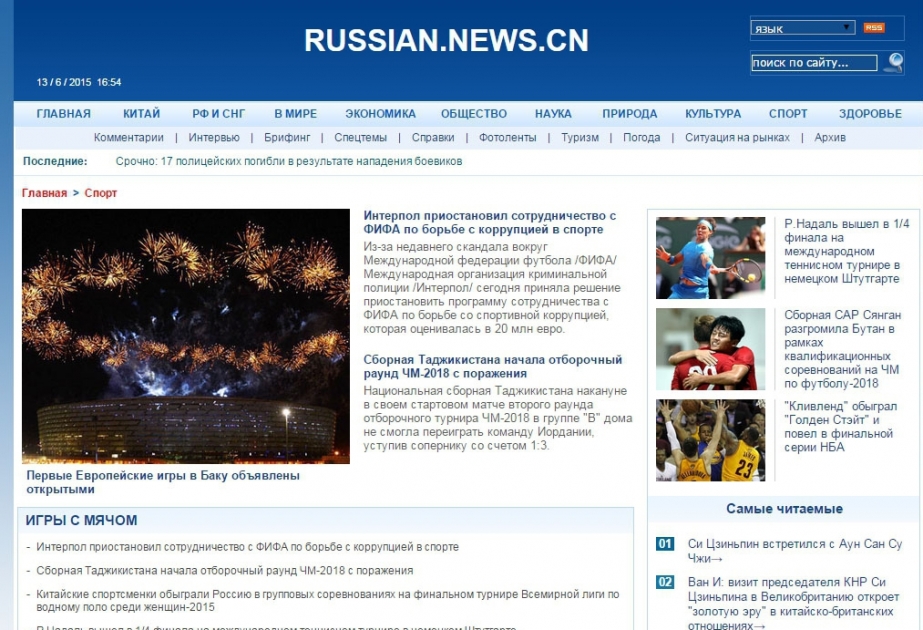Select the ЭКОНОМИКА menu item
This screenshot has width=923, height=630.
click(x=380, y=114)
